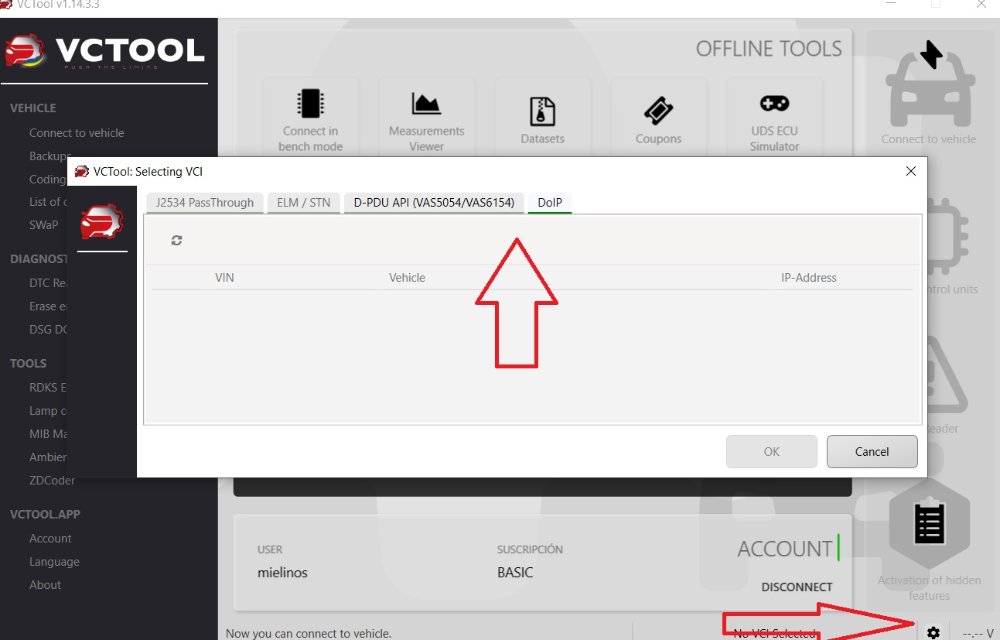Image resolution: width=1000 pixels, height=640 pixels.
Task: Open SWaP in the sidebar
Action: pyautogui.click(x=43, y=225)
